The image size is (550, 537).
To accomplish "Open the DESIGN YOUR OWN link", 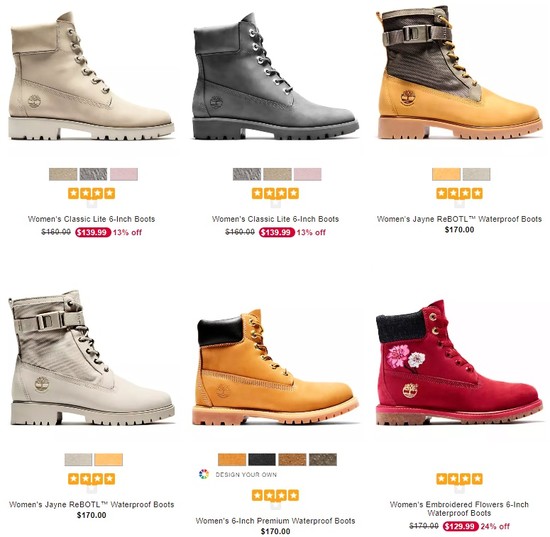I will click(x=246, y=475).
